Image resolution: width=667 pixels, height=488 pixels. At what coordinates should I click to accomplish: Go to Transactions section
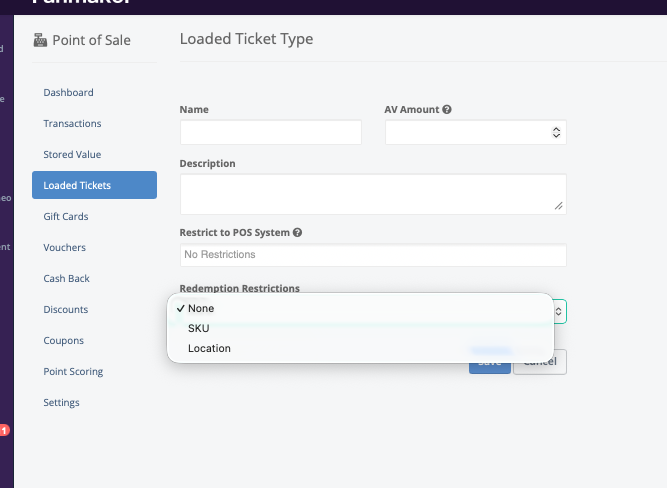(72, 124)
